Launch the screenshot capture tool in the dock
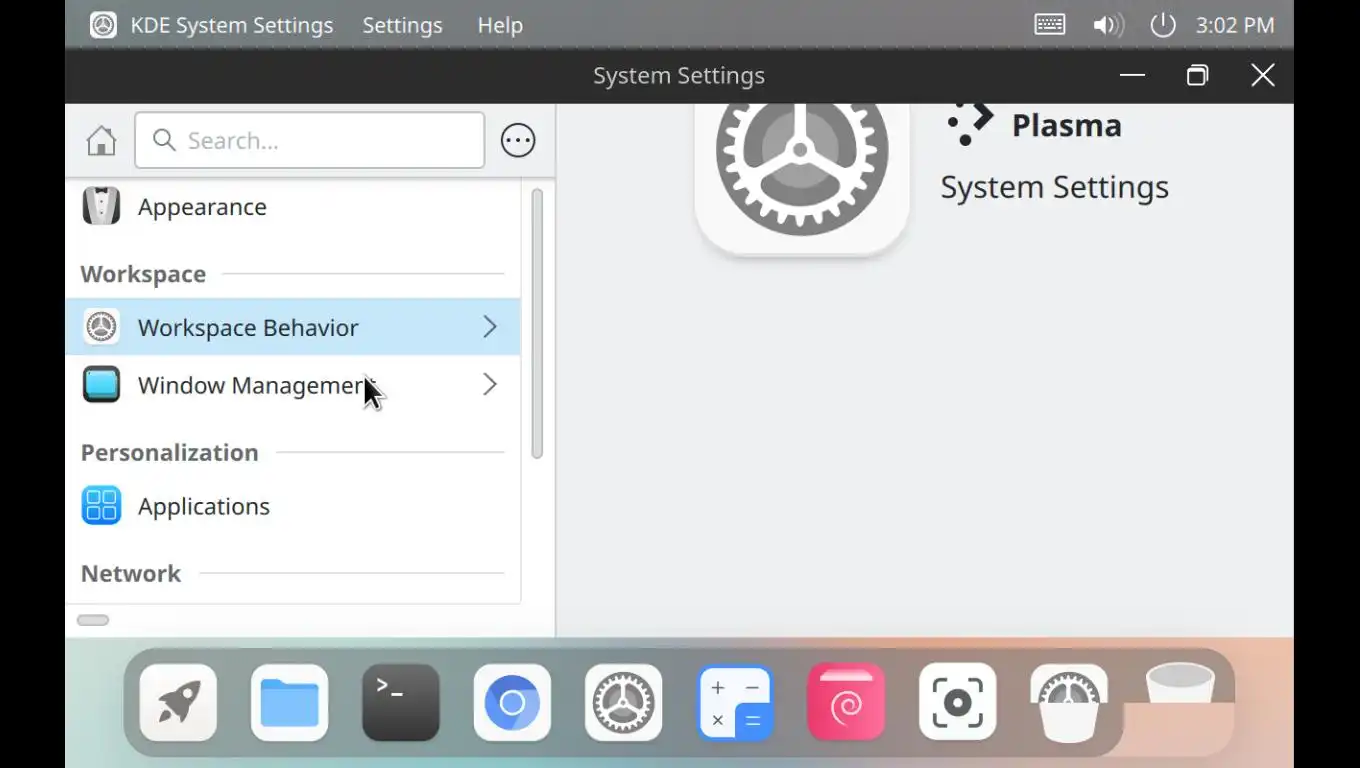 957,702
